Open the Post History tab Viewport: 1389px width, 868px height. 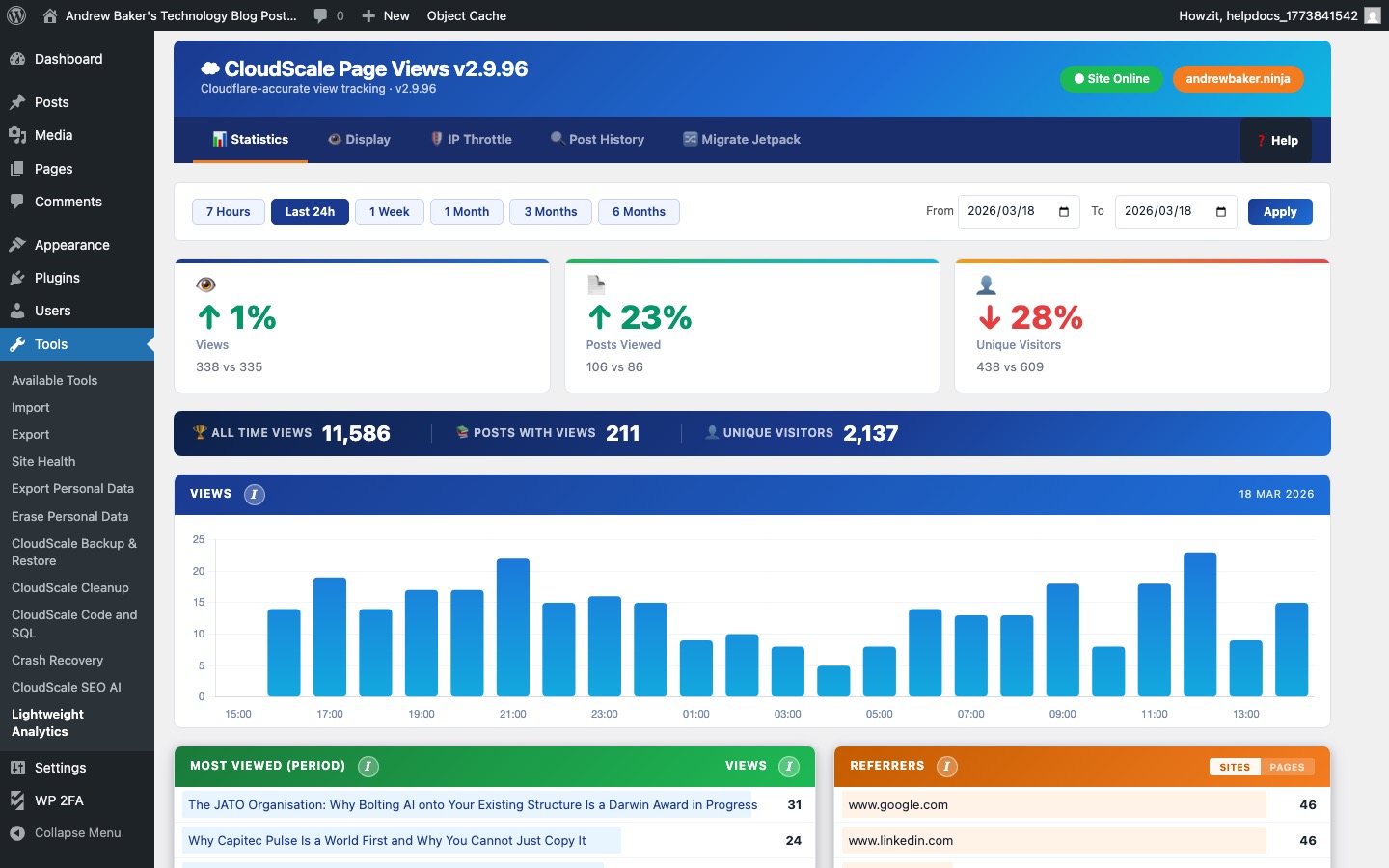pyautogui.click(x=597, y=139)
